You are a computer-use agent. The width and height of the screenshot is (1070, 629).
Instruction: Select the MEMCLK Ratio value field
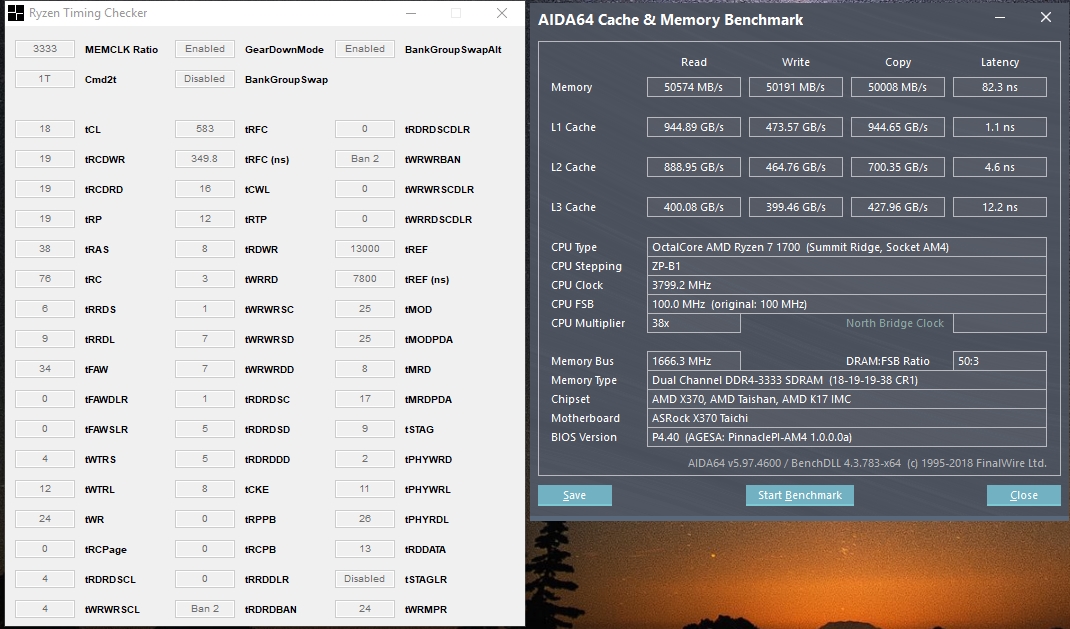[45, 49]
